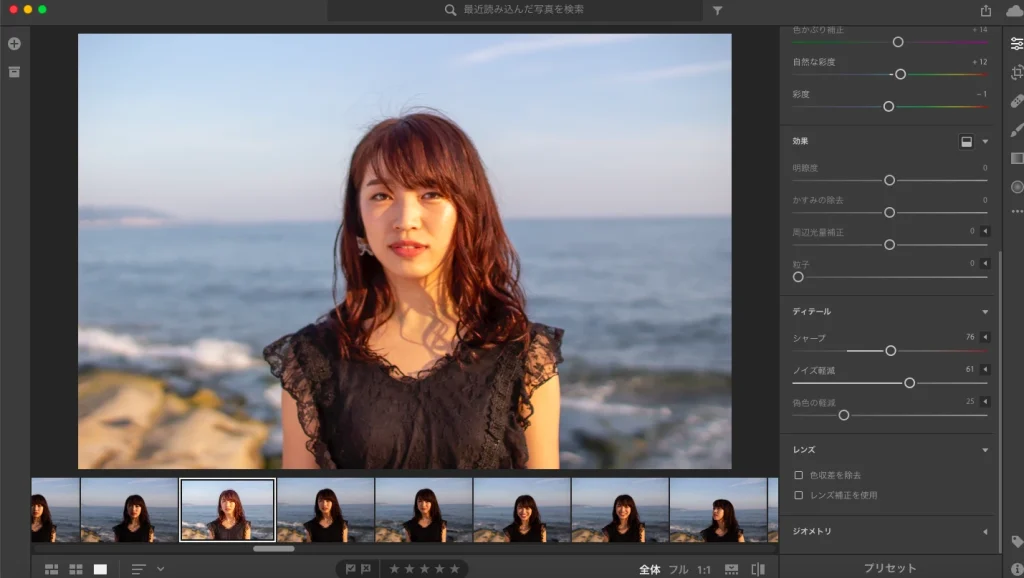This screenshot has width=1024, height=578.
Task: Open sort order dropdown arrow
Action: 160,570
